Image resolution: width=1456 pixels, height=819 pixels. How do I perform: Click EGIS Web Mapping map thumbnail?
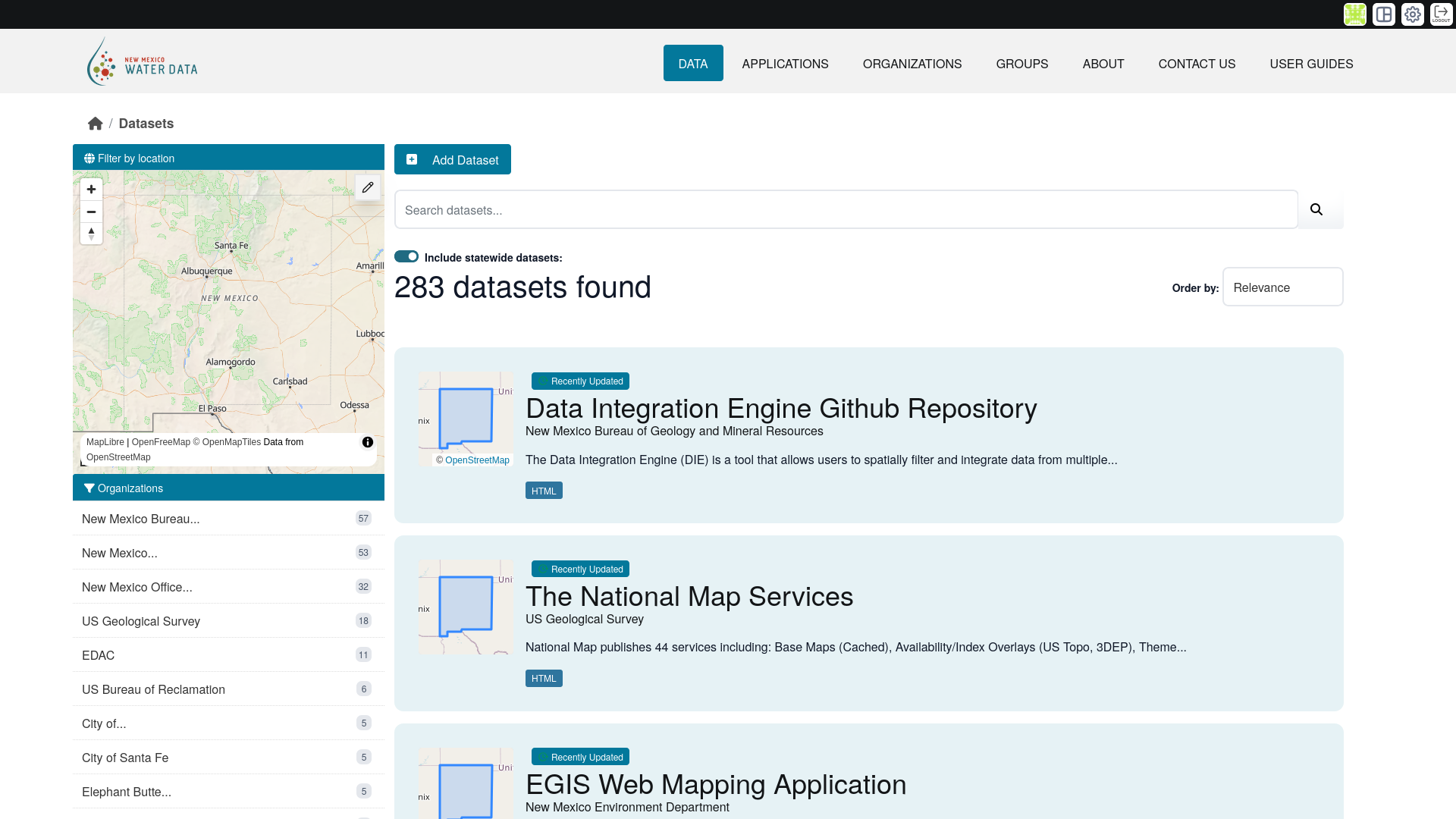pos(466,783)
